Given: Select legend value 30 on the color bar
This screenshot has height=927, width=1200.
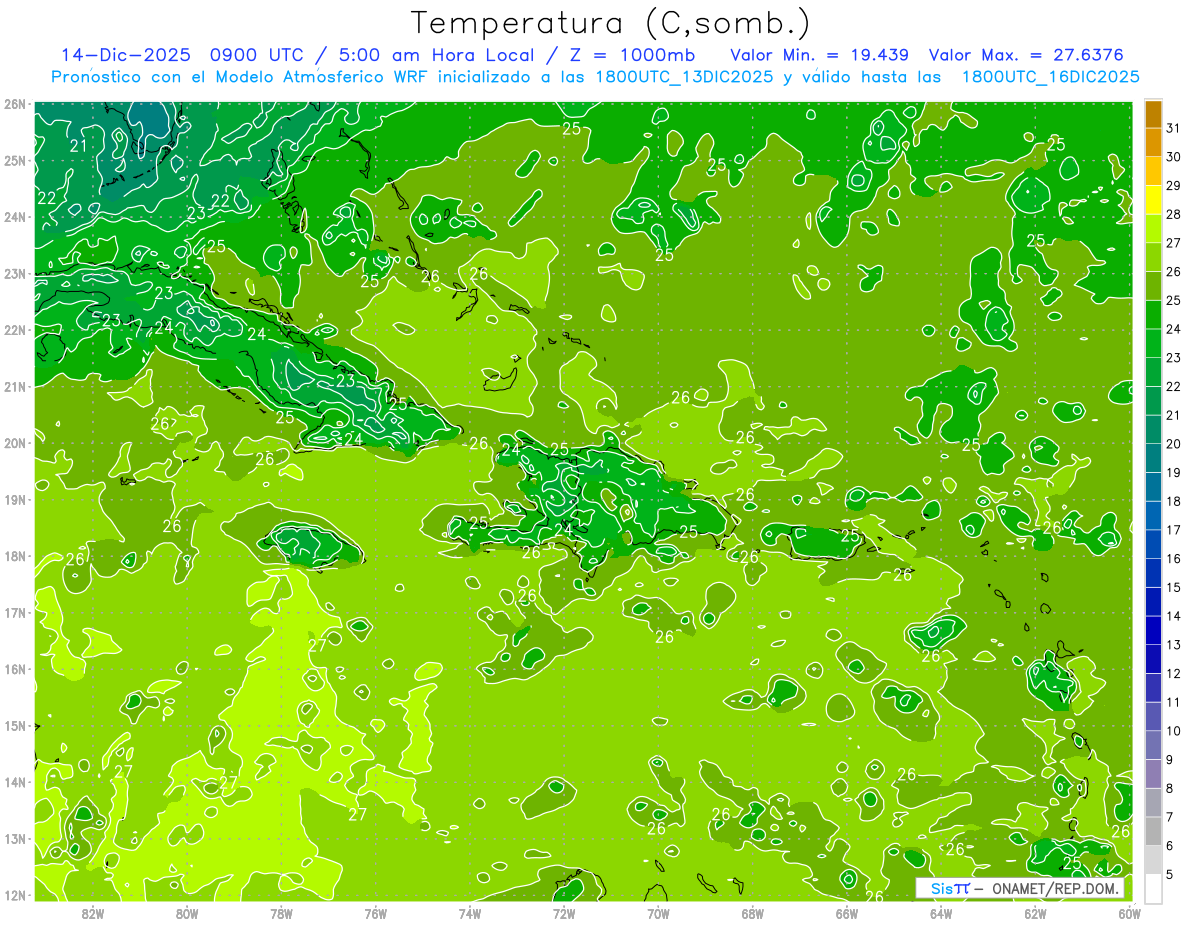Looking at the screenshot, I should 1173,157.
